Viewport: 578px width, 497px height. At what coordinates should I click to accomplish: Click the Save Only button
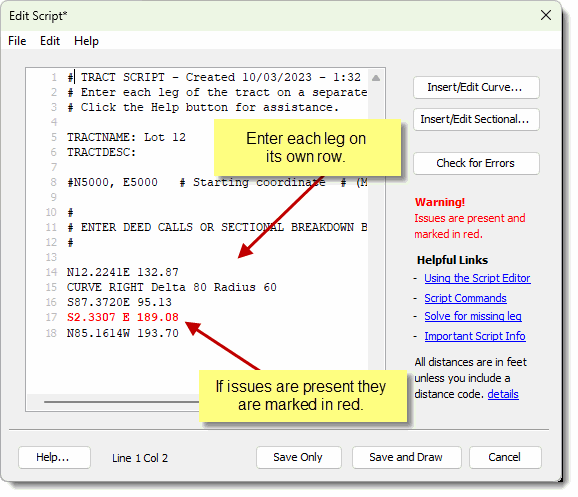[x=299, y=458]
